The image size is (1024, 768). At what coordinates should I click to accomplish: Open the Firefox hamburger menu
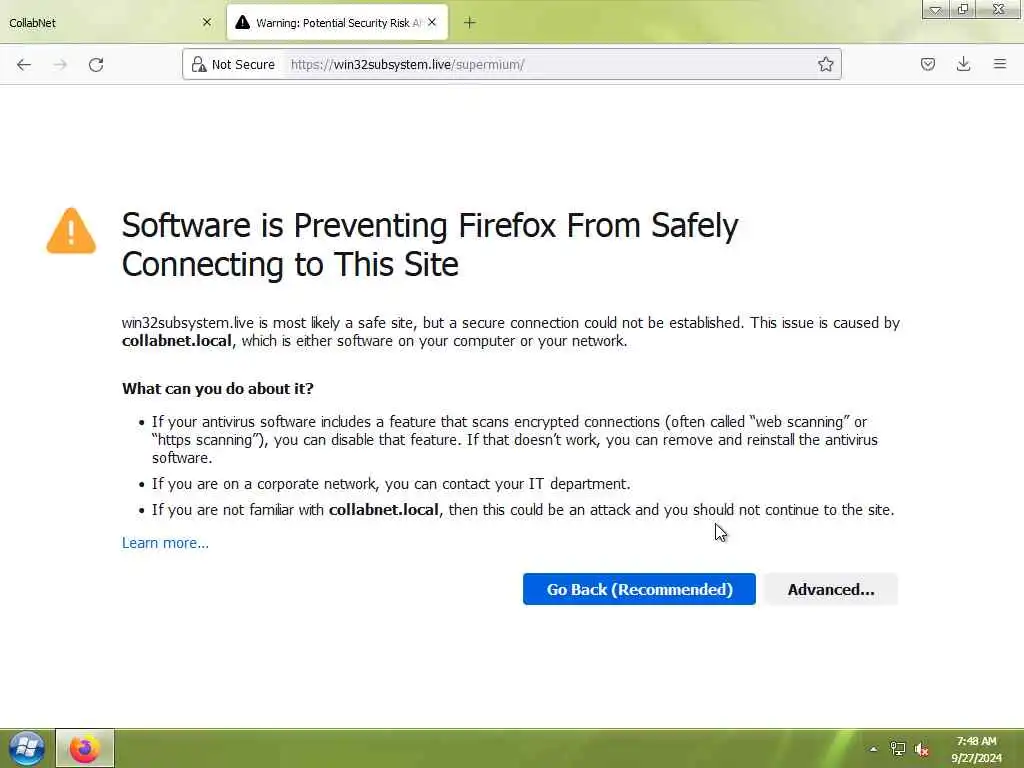(999, 64)
